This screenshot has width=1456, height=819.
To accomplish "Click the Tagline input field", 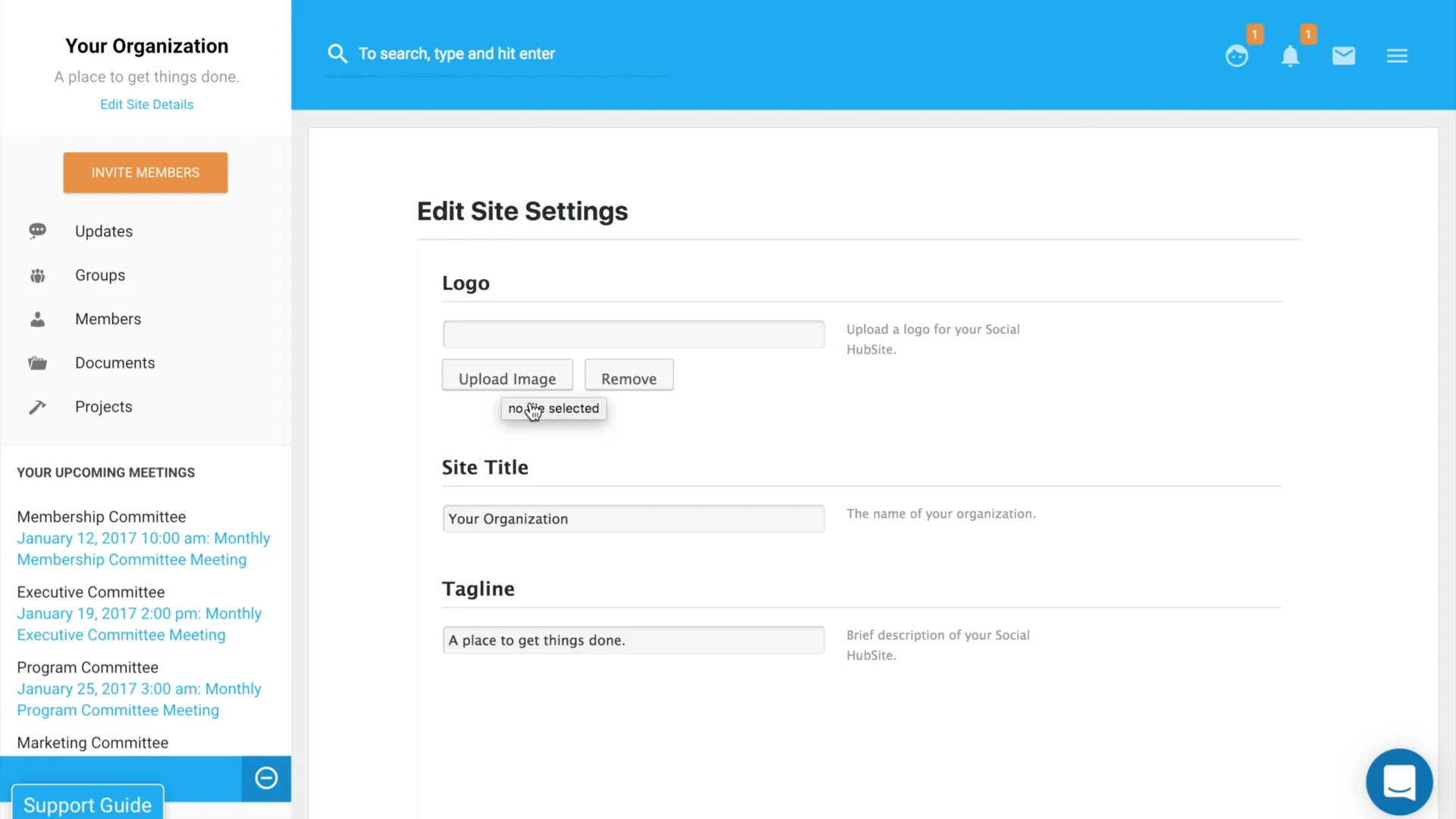I will [633, 640].
